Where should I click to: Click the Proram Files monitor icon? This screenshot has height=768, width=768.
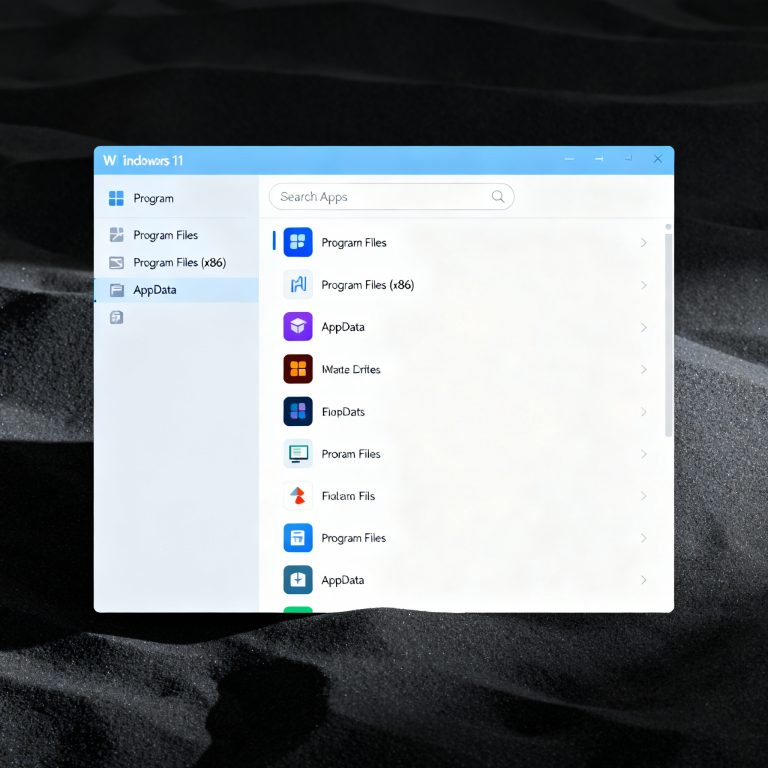[x=298, y=453]
